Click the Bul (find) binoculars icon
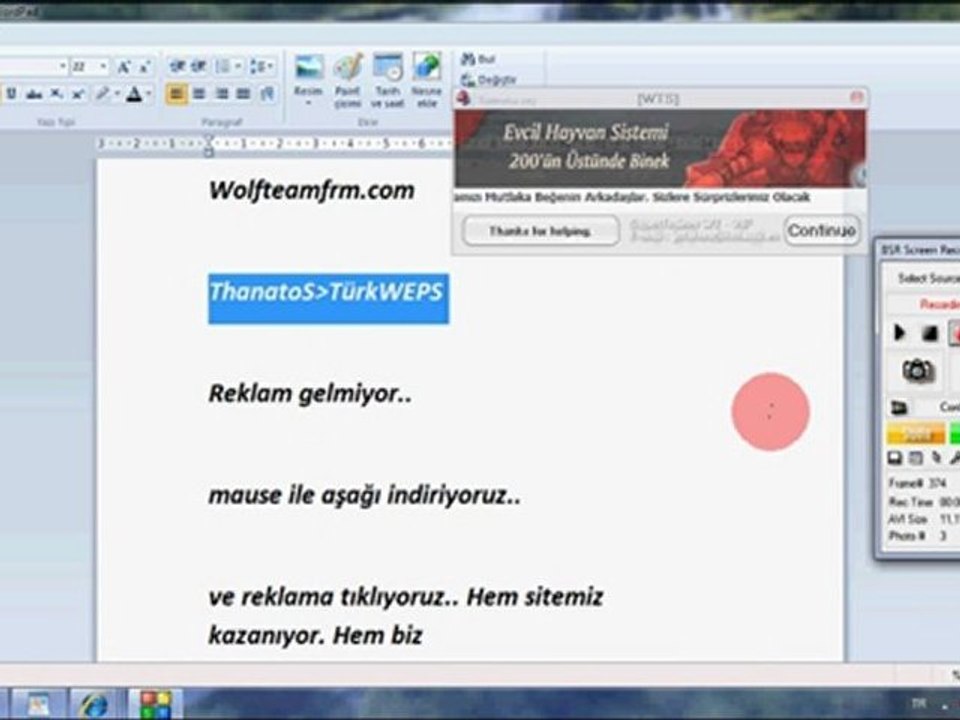 pyautogui.click(x=468, y=59)
